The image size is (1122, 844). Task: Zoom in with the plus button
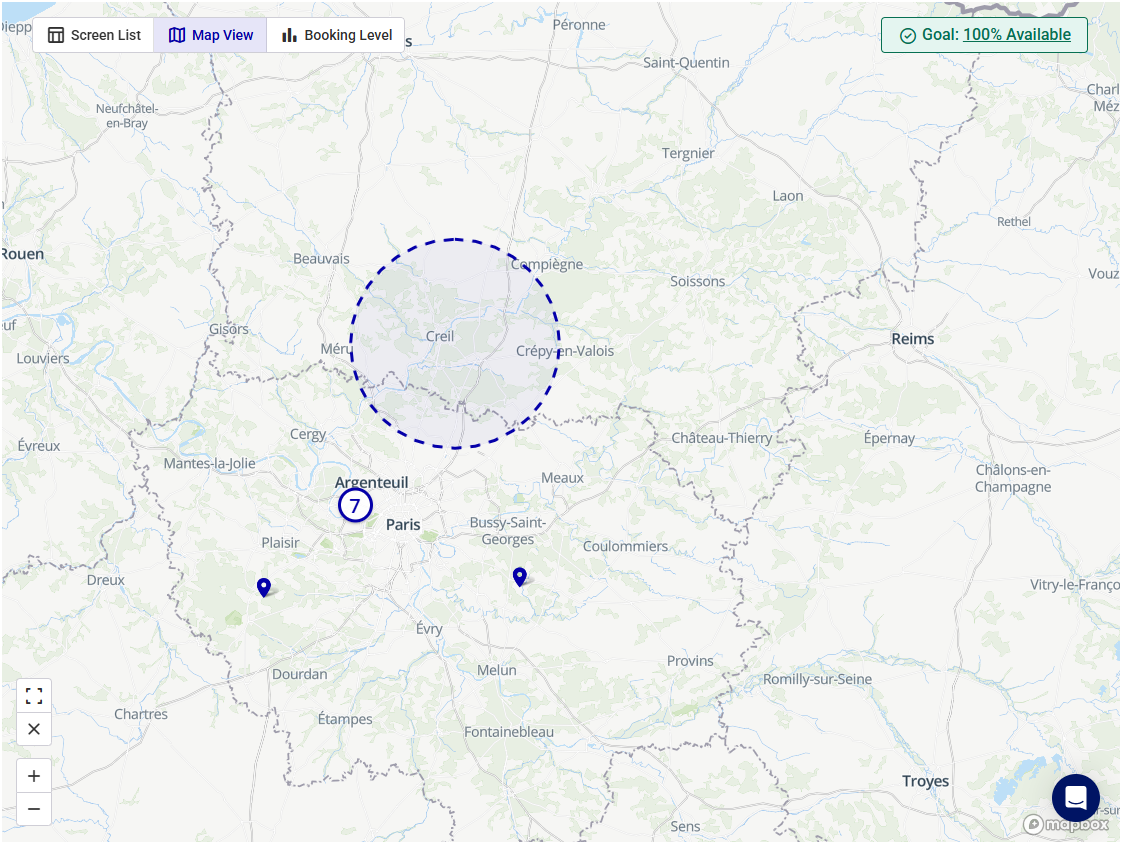click(34, 776)
